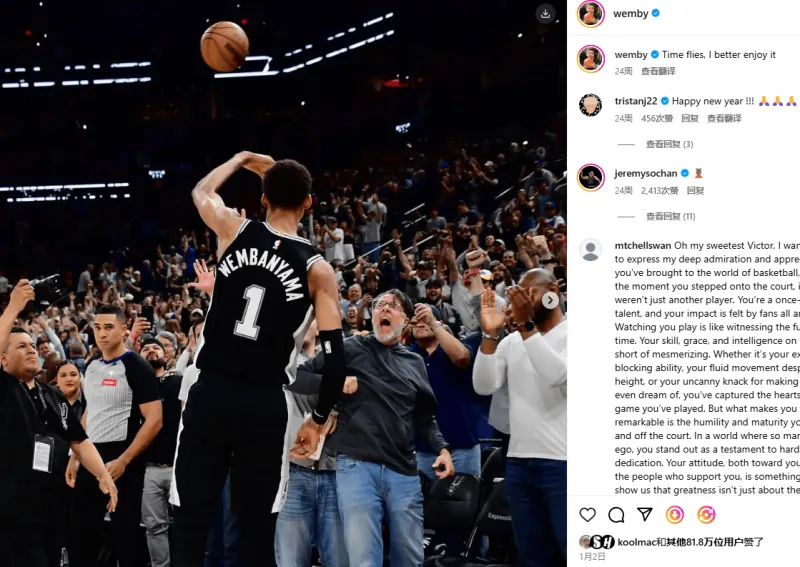The height and width of the screenshot is (567, 800).
Task: Open mtchellswan's default avatar
Action: point(590,250)
